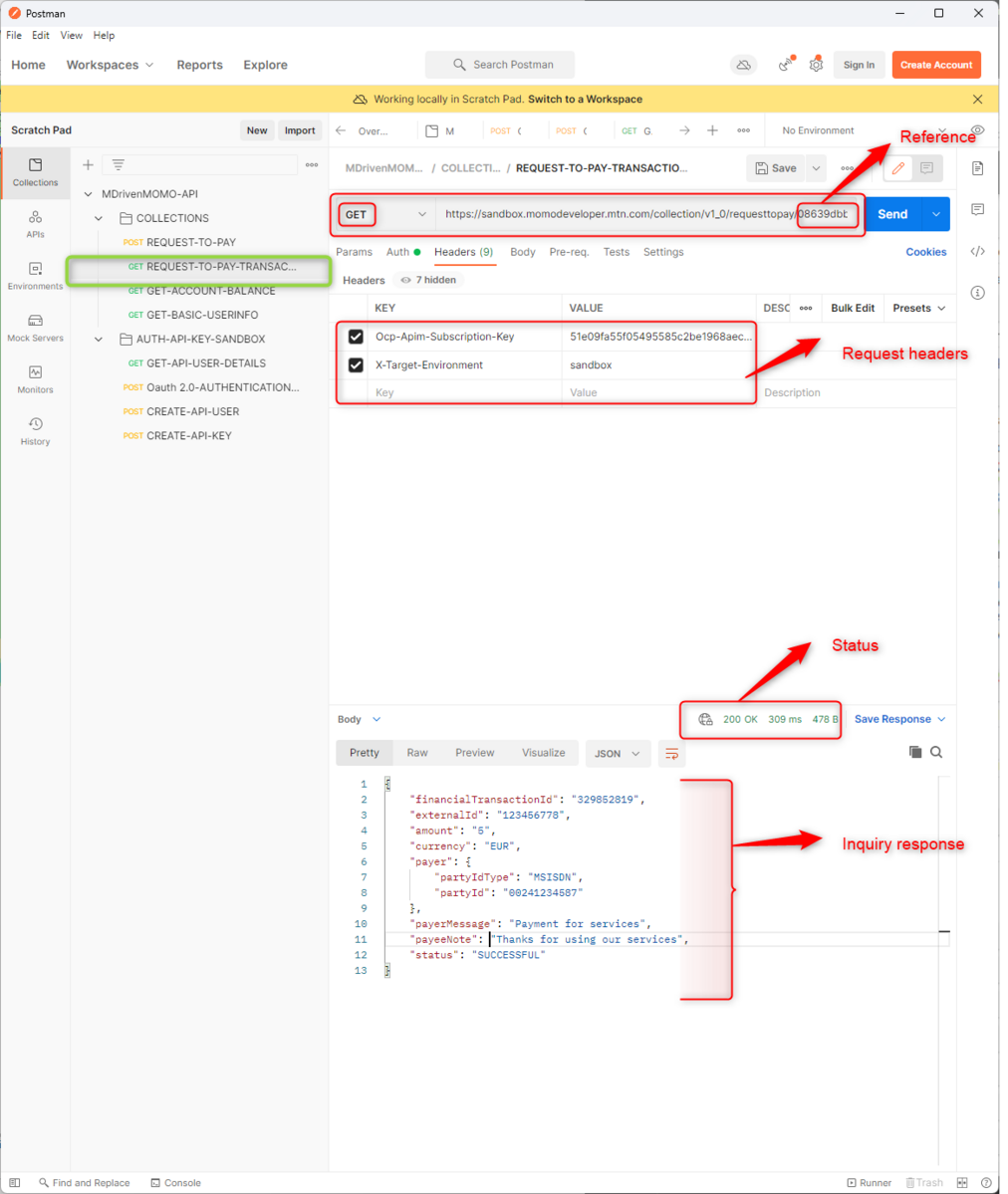Collapse the MDrivenMOMO-API collection

(89, 194)
